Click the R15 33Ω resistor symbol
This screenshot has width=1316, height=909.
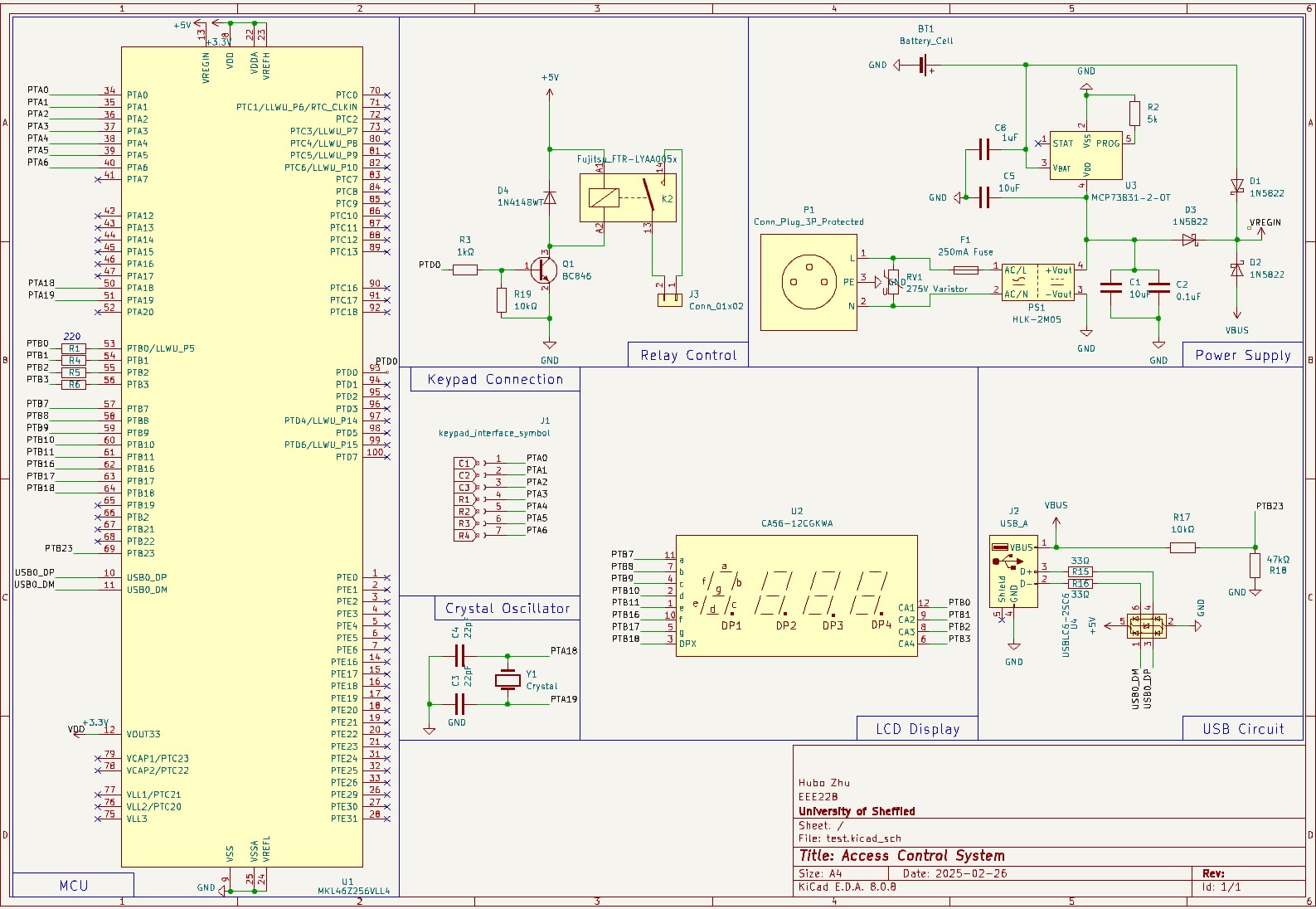[1080, 571]
